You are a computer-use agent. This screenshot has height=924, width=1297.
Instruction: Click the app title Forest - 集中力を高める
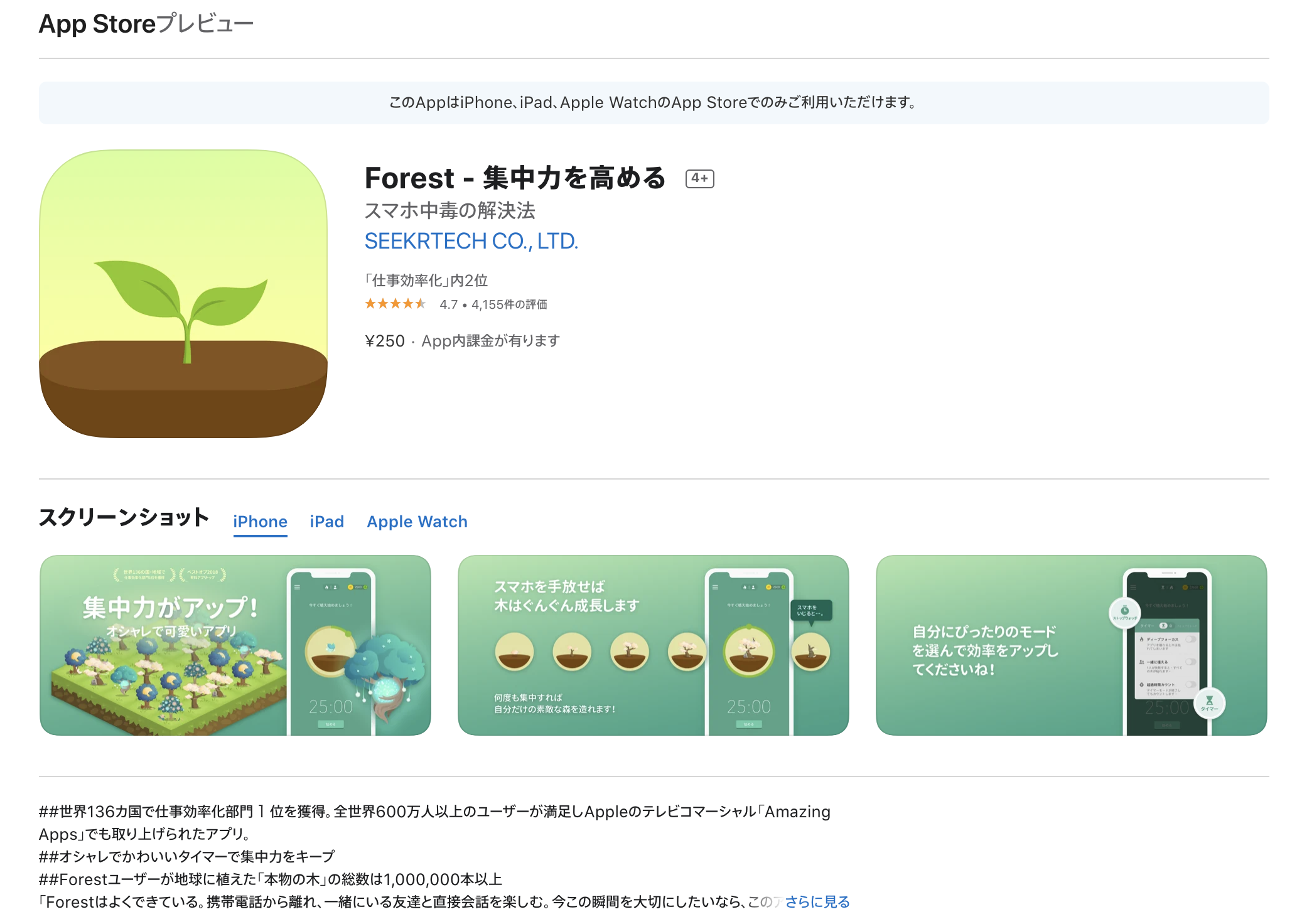[515, 178]
